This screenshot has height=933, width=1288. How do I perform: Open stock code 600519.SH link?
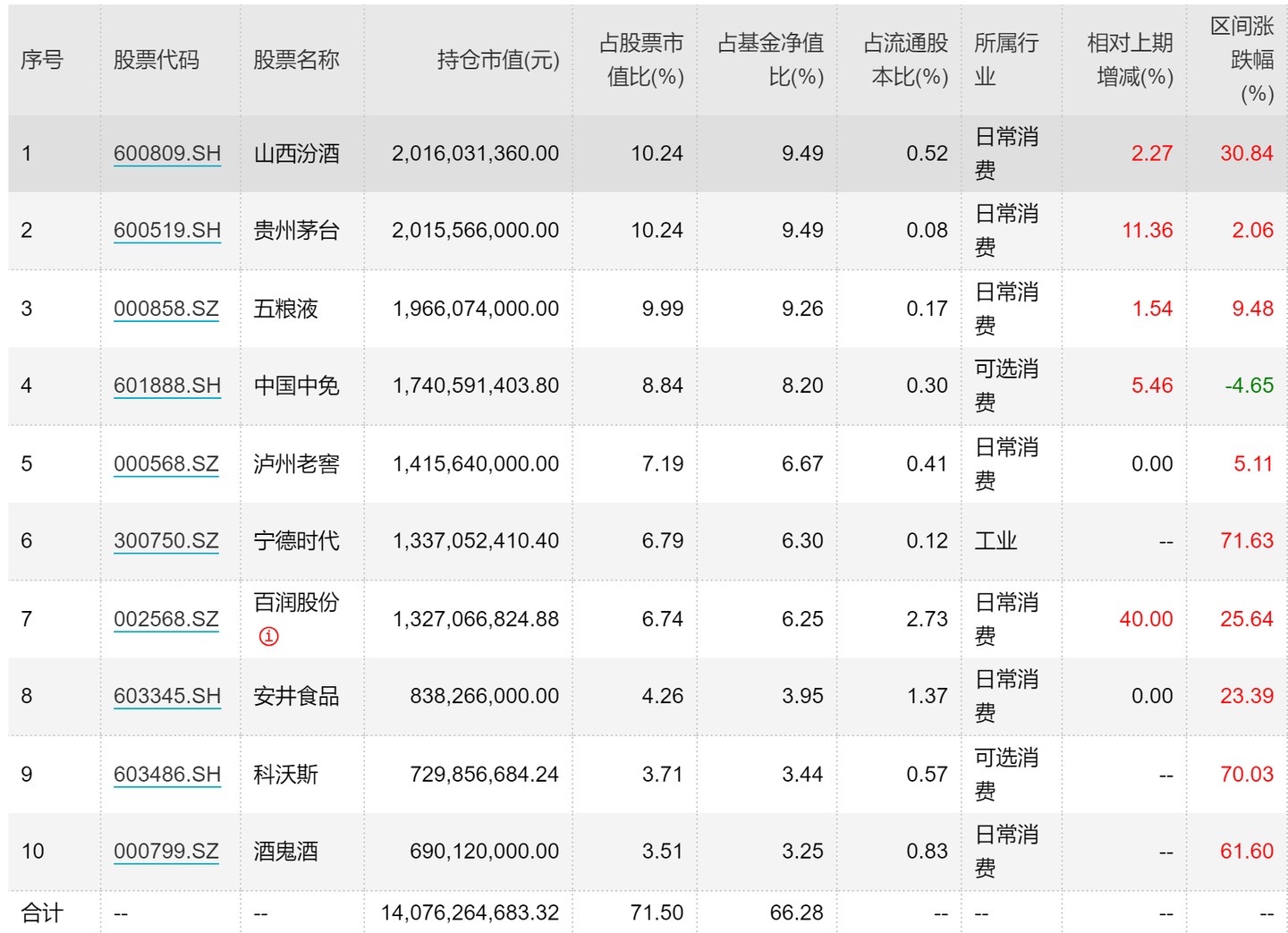[x=167, y=230]
